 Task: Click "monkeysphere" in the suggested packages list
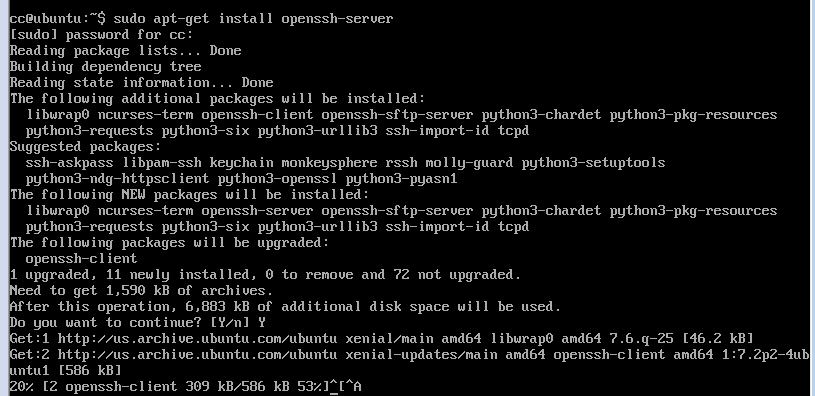coord(329,163)
